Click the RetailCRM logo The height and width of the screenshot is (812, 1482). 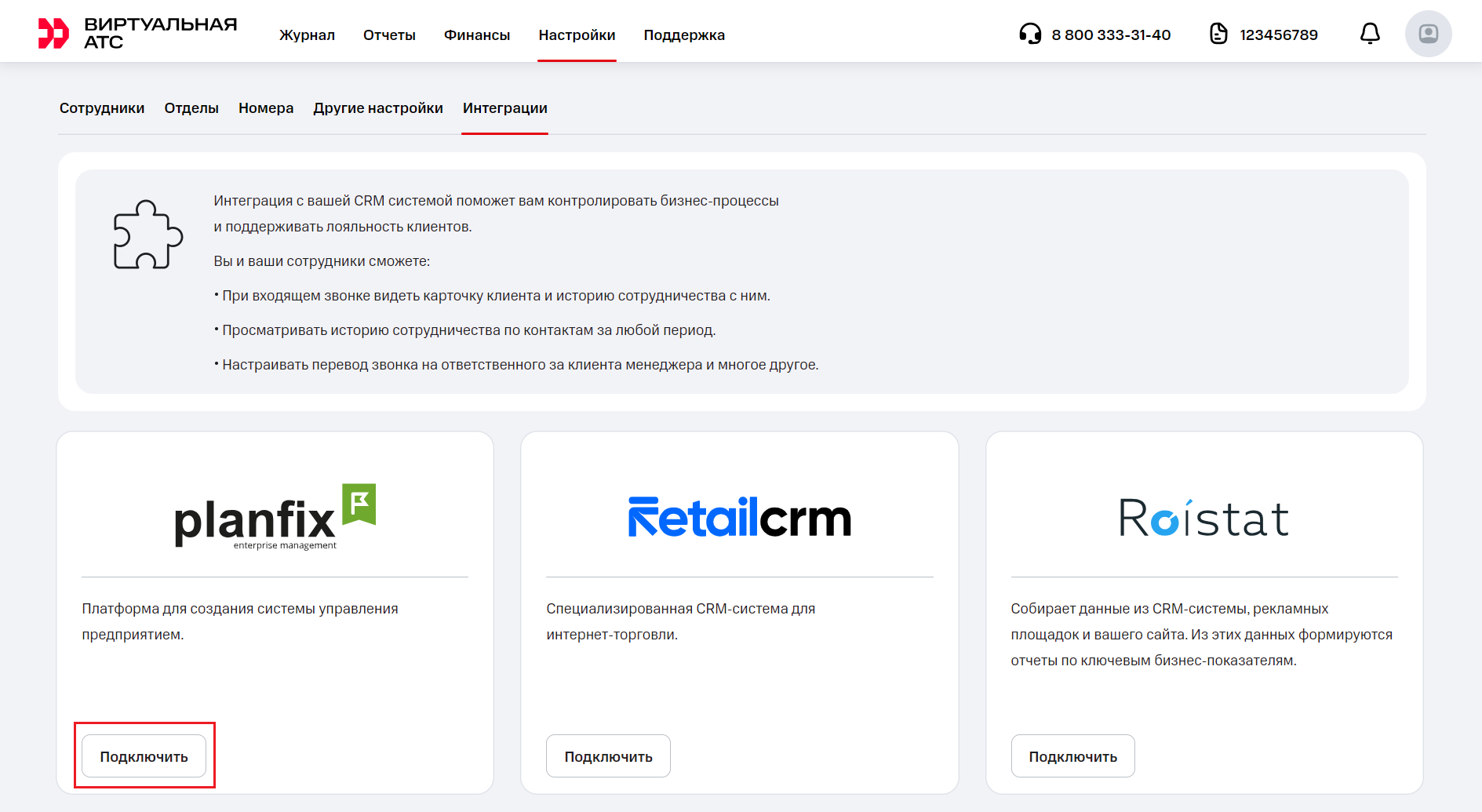(739, 518)
